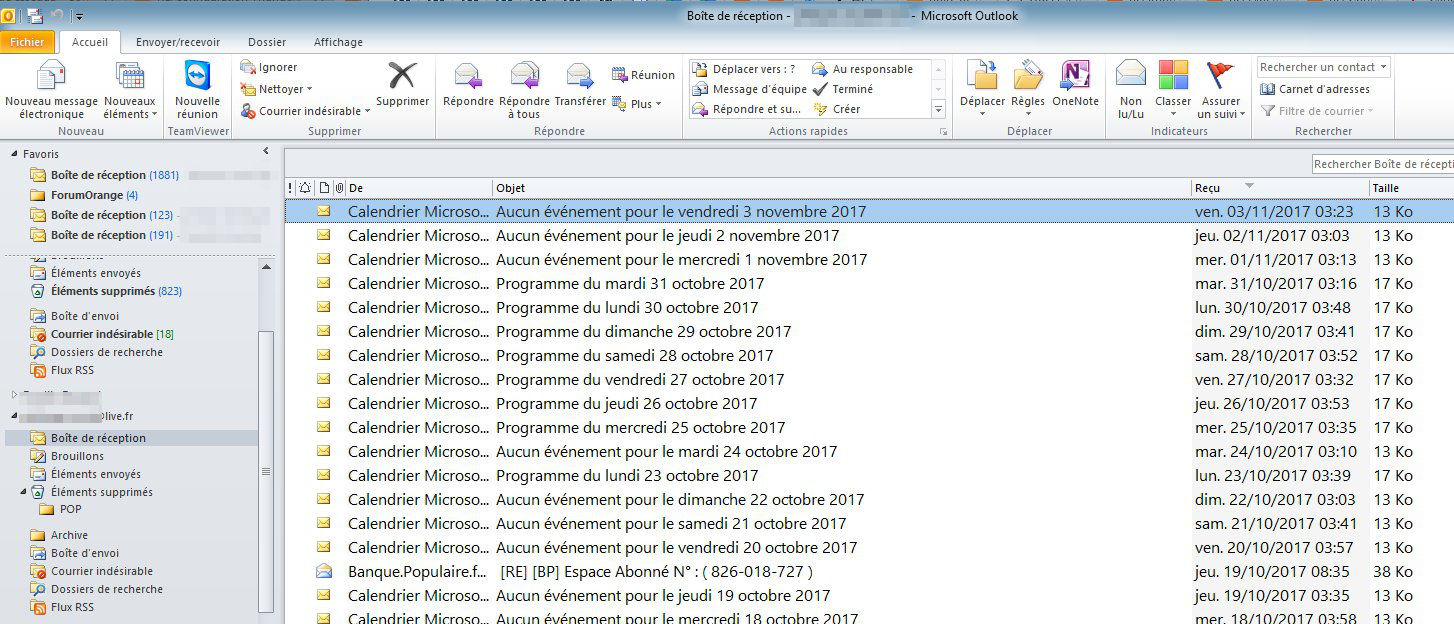Open the Fichier tab

[27, 42]
